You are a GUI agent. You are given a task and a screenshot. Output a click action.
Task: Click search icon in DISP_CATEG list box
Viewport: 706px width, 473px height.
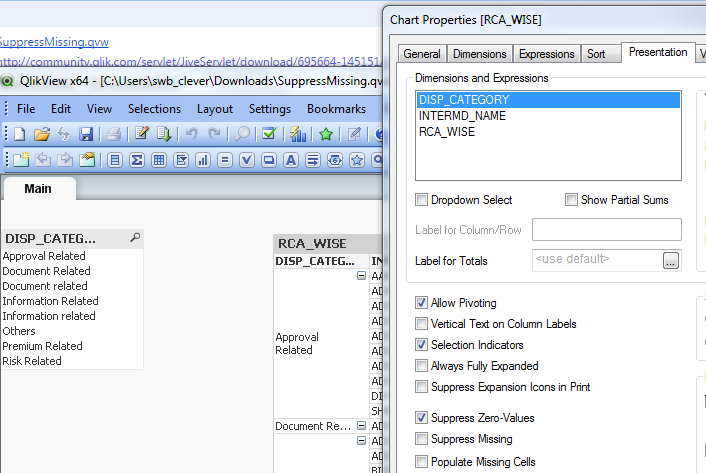[135, 238]
